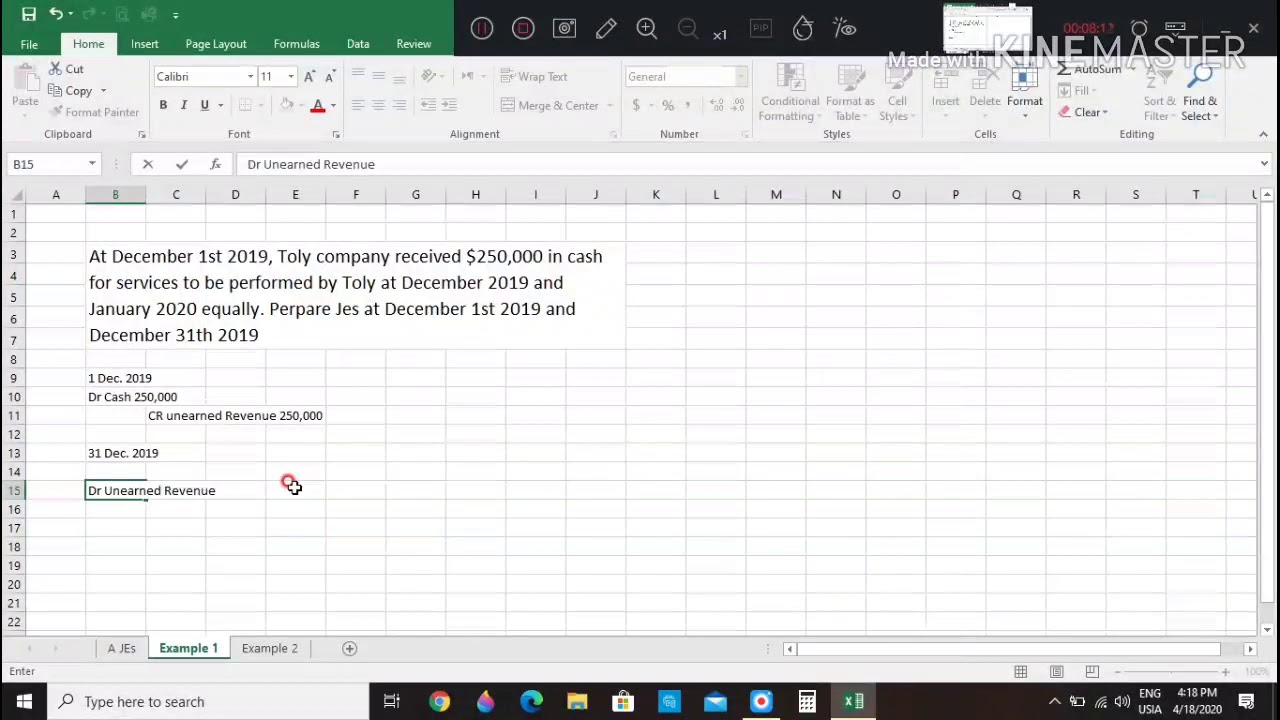The height and width of the screenshot is (720, 1280).
Task: Open the font color dropdown arrow
Action: tap(333, 105)
